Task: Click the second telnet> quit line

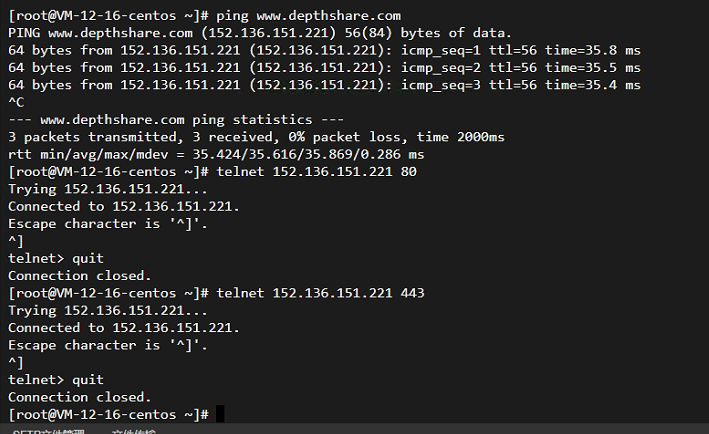Action: click(x=56, y=380)
